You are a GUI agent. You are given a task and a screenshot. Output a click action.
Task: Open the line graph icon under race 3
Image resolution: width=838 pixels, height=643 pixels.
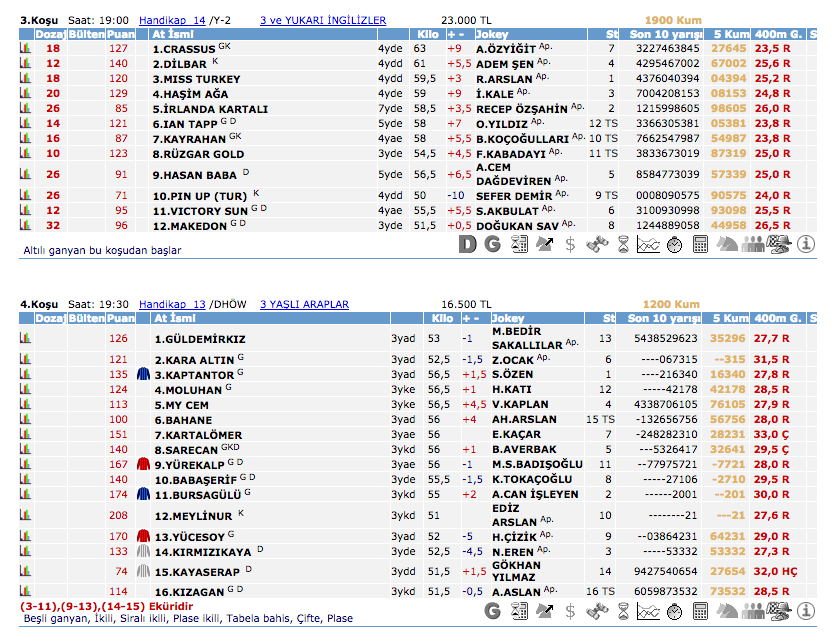tap(648, 244)
